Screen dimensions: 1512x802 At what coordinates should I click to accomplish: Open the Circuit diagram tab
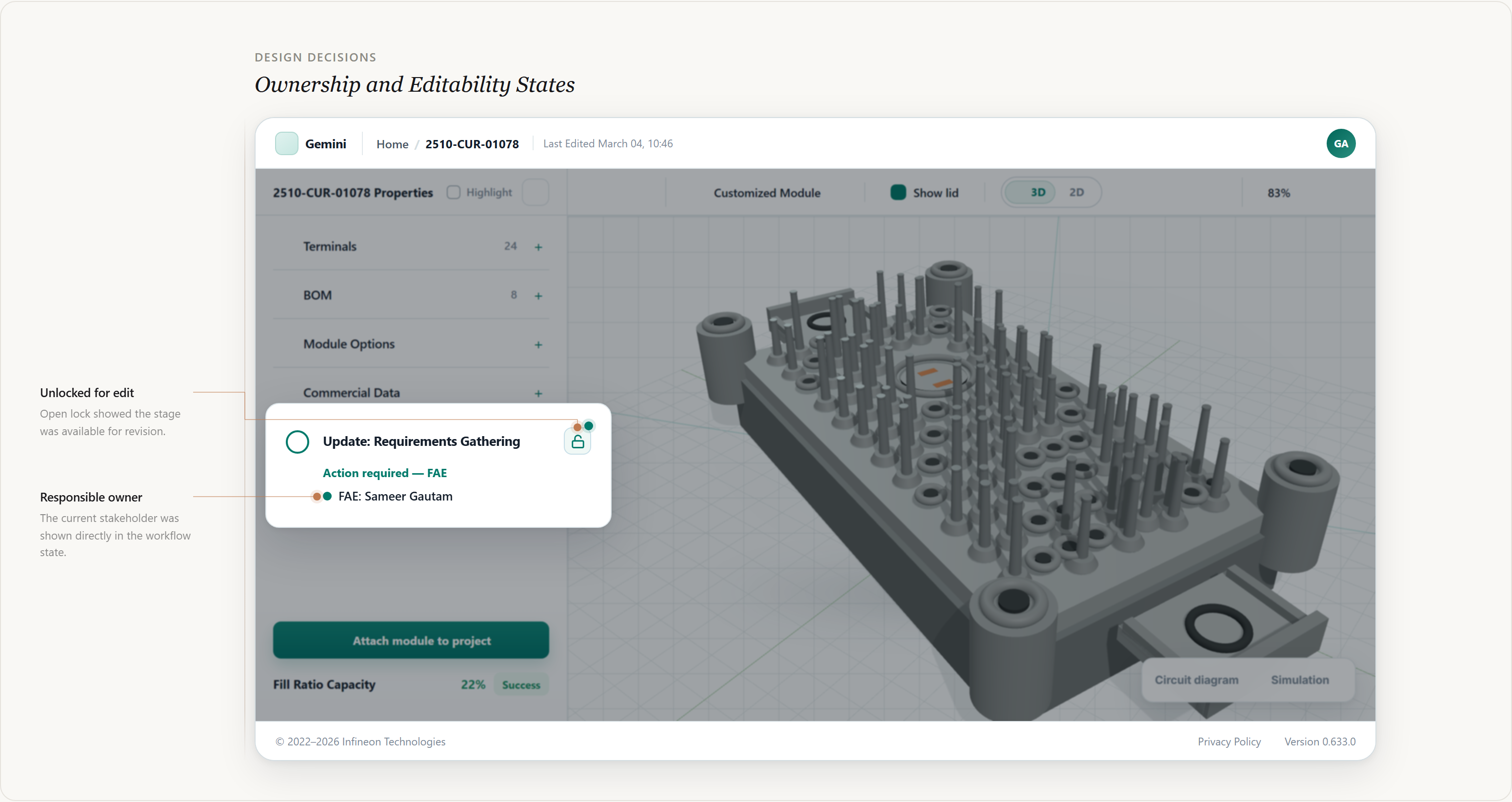[x=1196, y=680]
